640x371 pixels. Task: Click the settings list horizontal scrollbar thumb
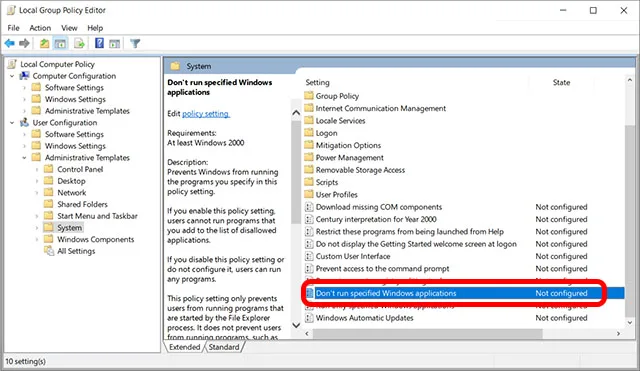[428, 334]
